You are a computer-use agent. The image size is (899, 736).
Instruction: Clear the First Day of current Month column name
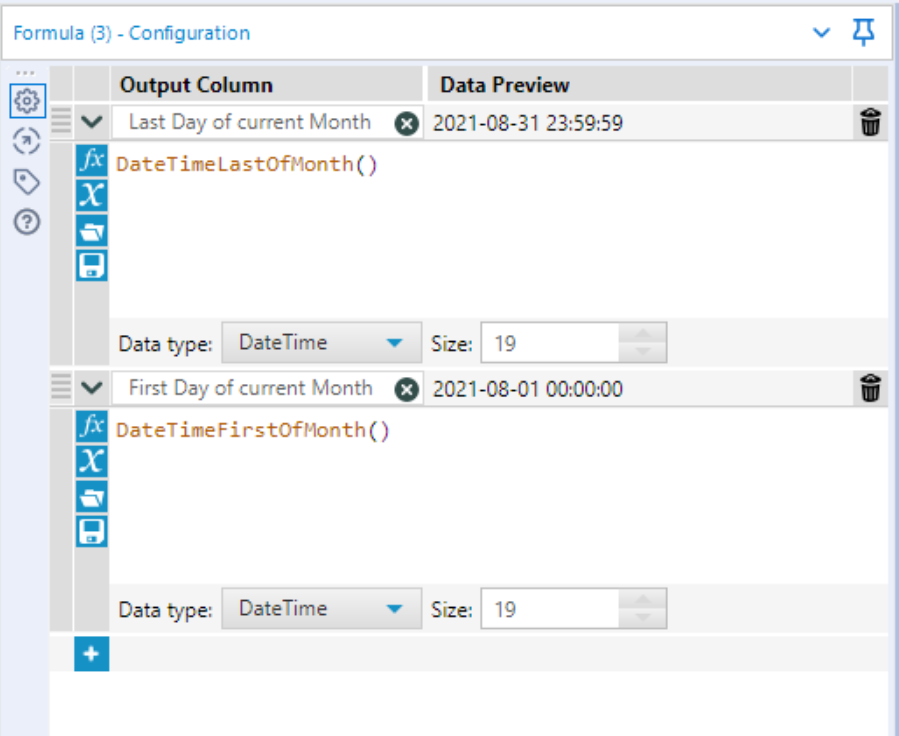[406, 389]
